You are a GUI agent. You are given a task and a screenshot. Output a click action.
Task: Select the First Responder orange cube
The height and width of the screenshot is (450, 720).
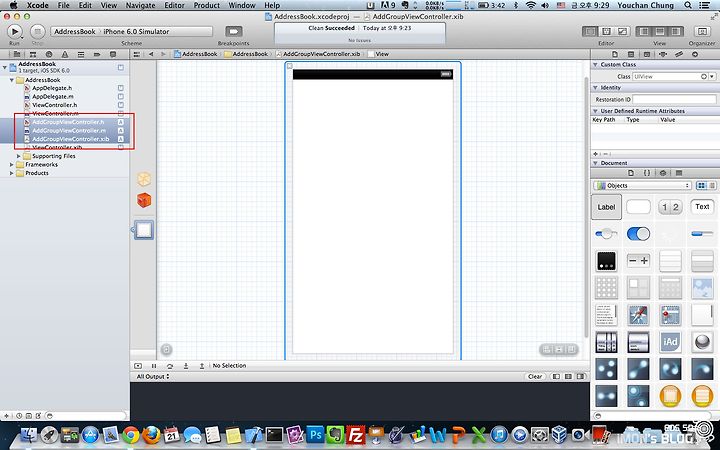point(144,200)
